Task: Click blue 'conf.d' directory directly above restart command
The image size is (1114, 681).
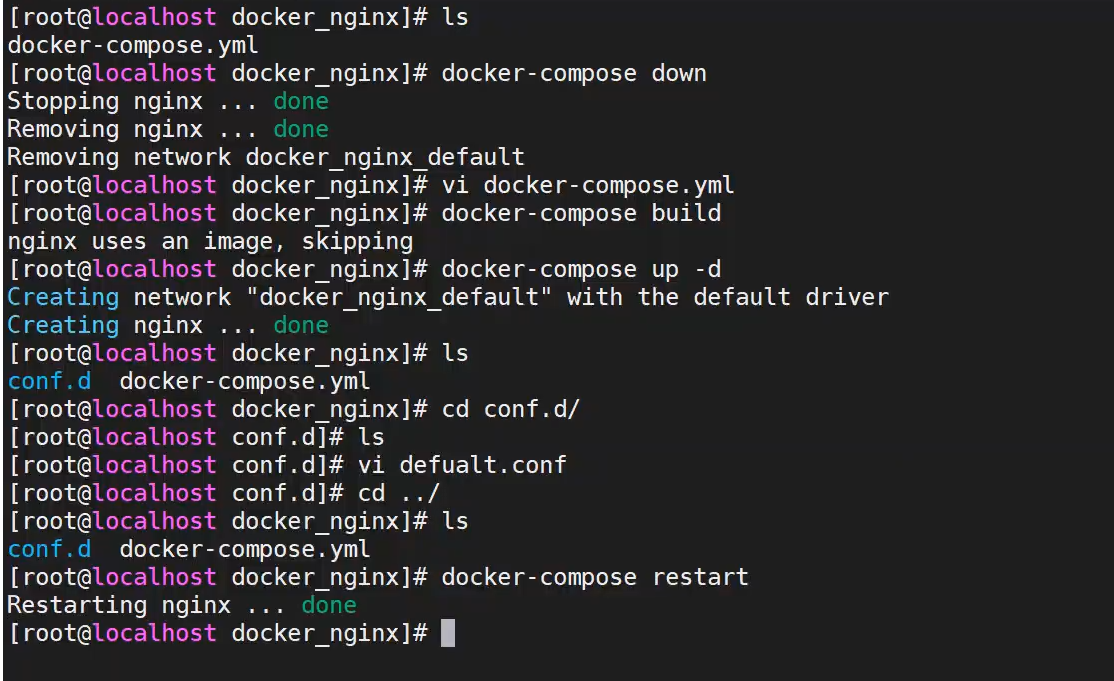Action: point(49,549)
